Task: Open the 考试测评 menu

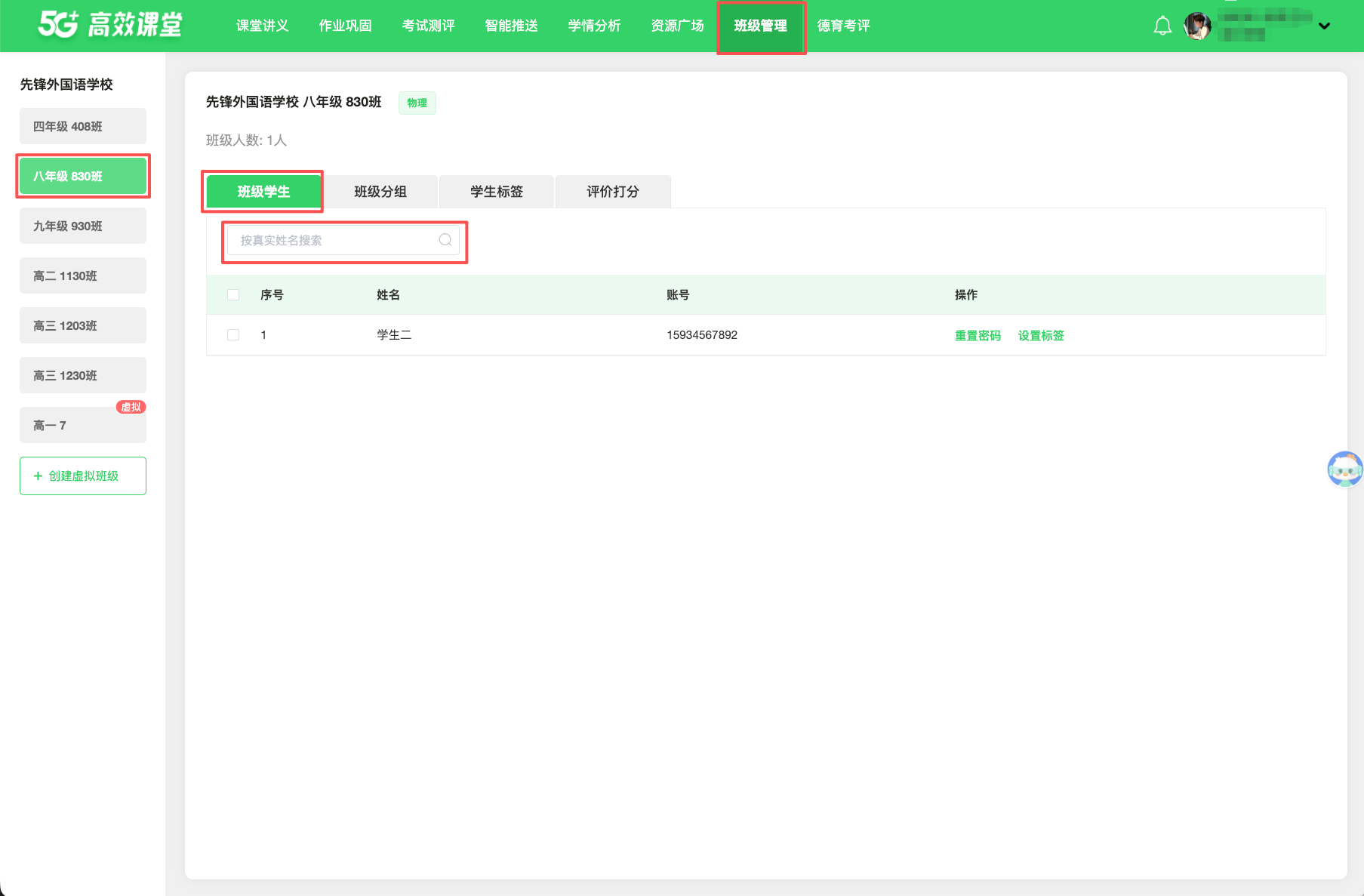Action: pyautogui.click(x=429, y=26)
